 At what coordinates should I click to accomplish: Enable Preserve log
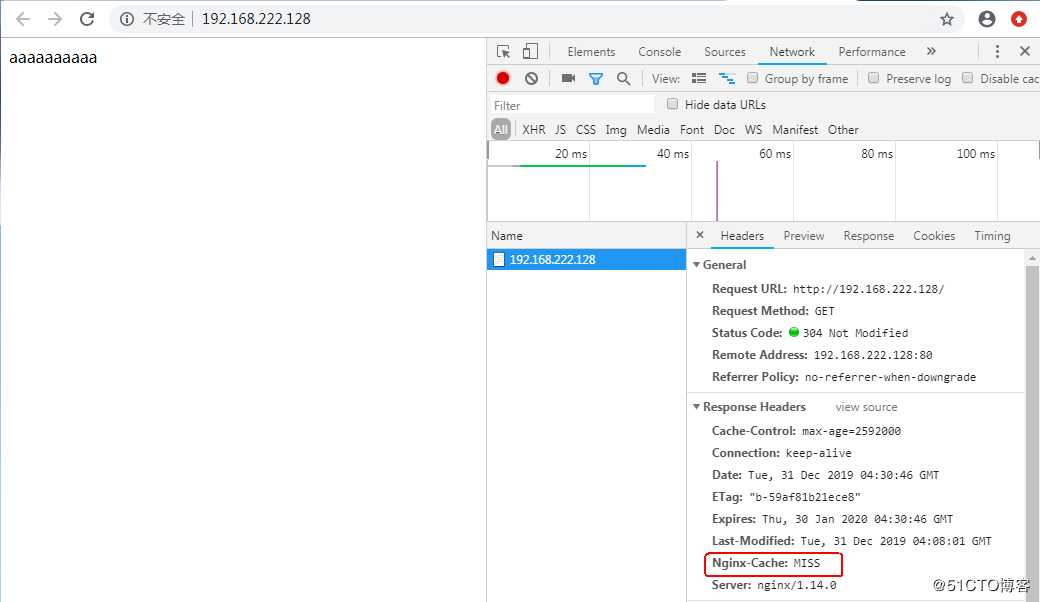(x=874, y=78)
